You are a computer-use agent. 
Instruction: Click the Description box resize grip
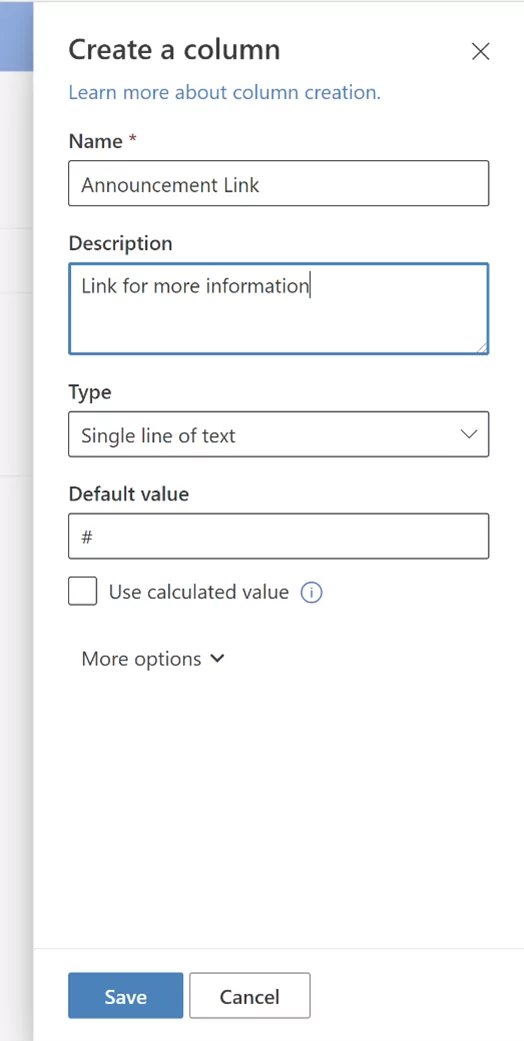click(x=481, y=347)
